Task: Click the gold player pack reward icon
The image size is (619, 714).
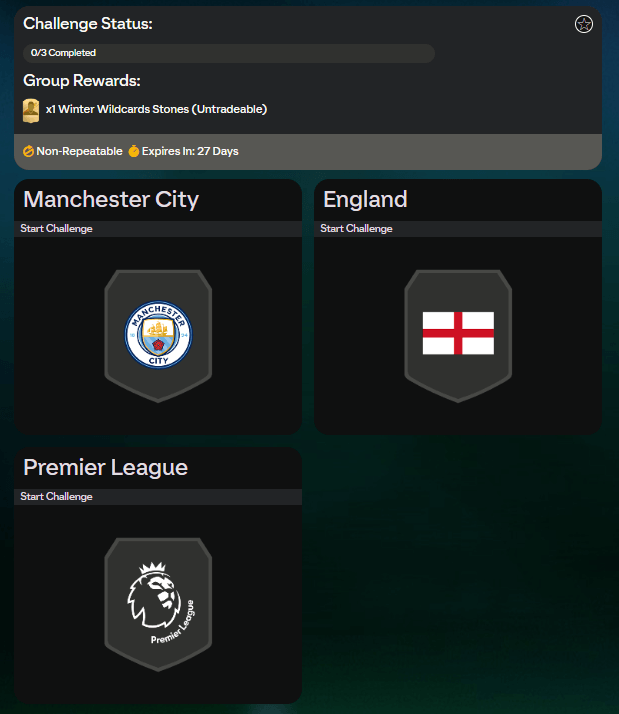Action: [x=31, y=111]
